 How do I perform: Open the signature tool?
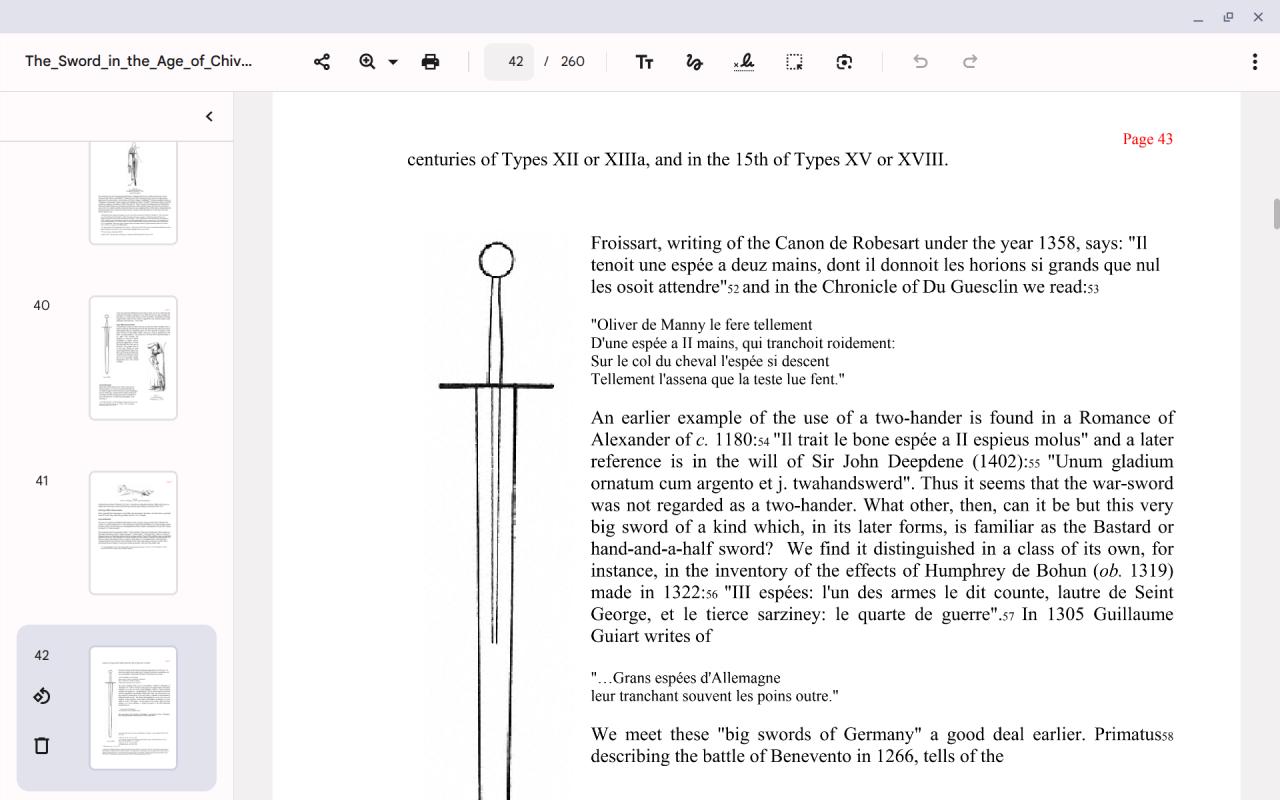[x=744, y=62]
